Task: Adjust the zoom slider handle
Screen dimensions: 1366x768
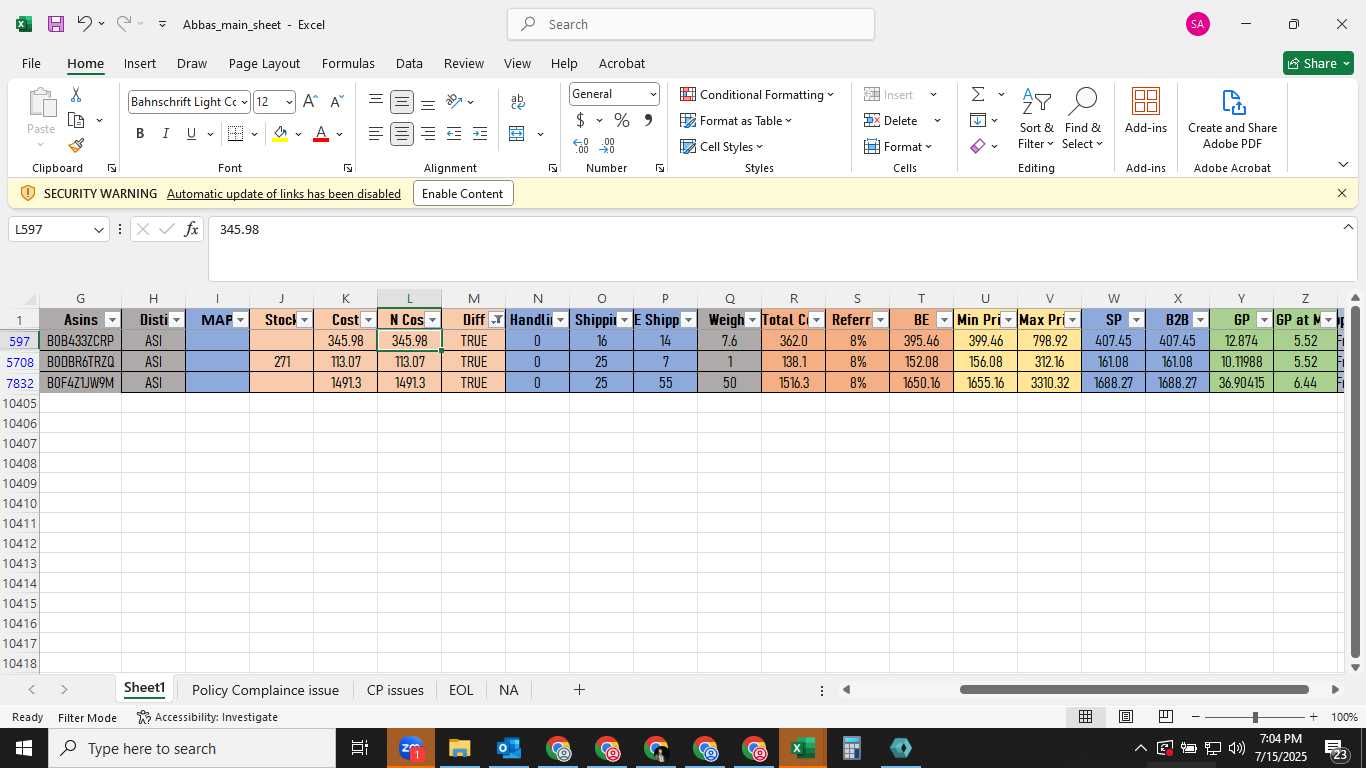Action: 1255,717
